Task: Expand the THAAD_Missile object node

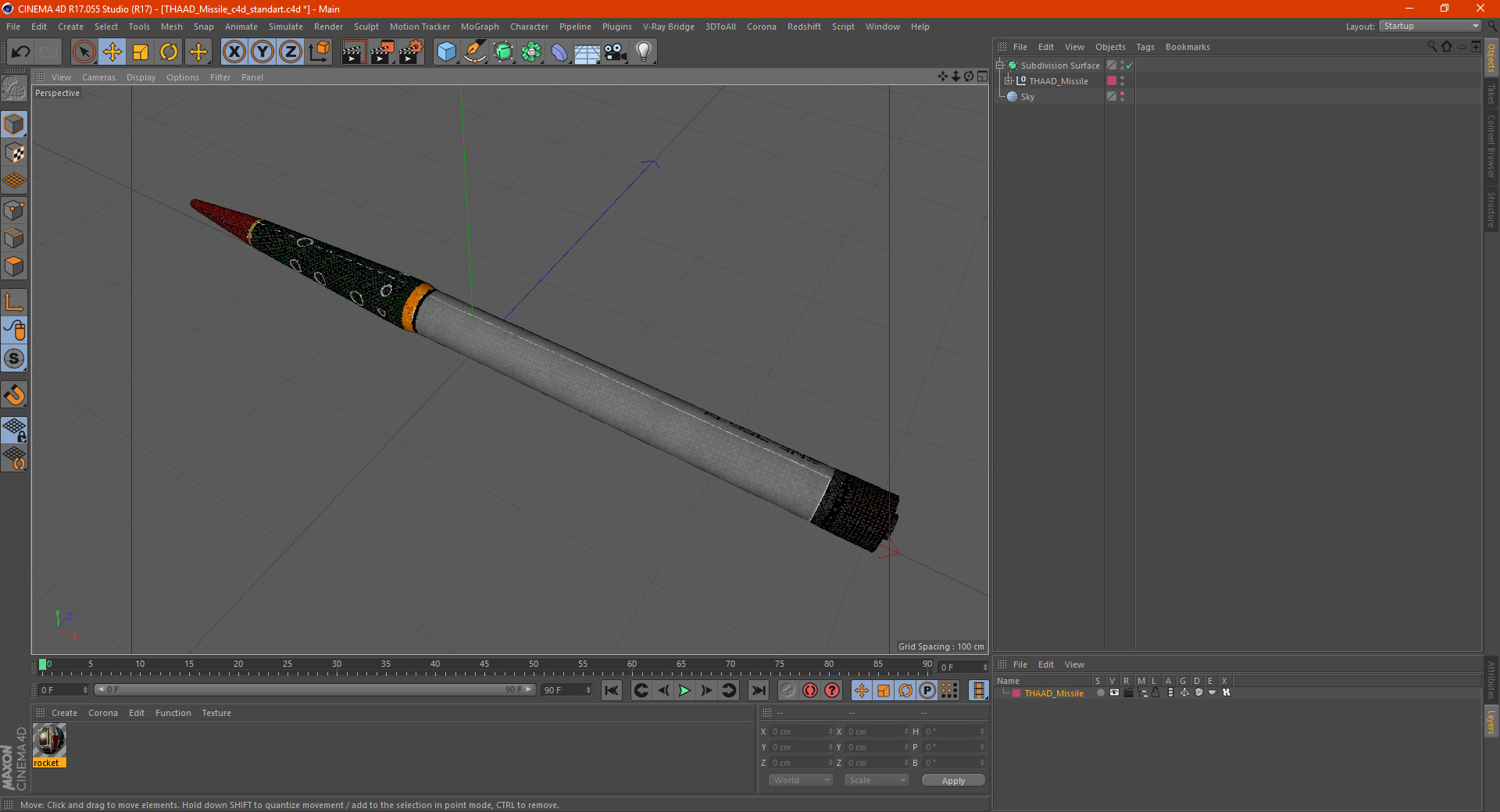Action: coord(1009,80)
